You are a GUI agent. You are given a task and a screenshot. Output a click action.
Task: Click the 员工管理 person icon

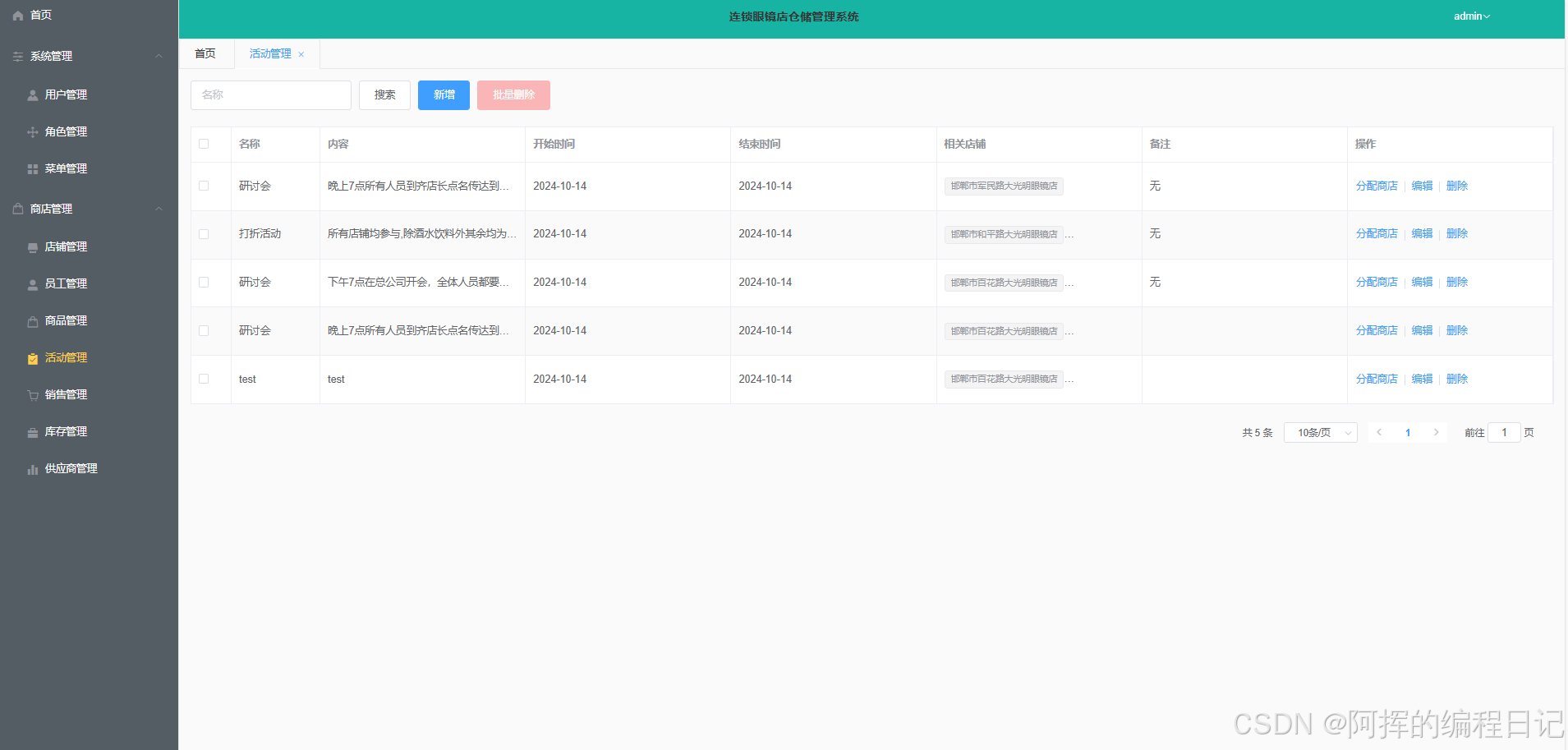pyautogui.click(x=33, y=284)
